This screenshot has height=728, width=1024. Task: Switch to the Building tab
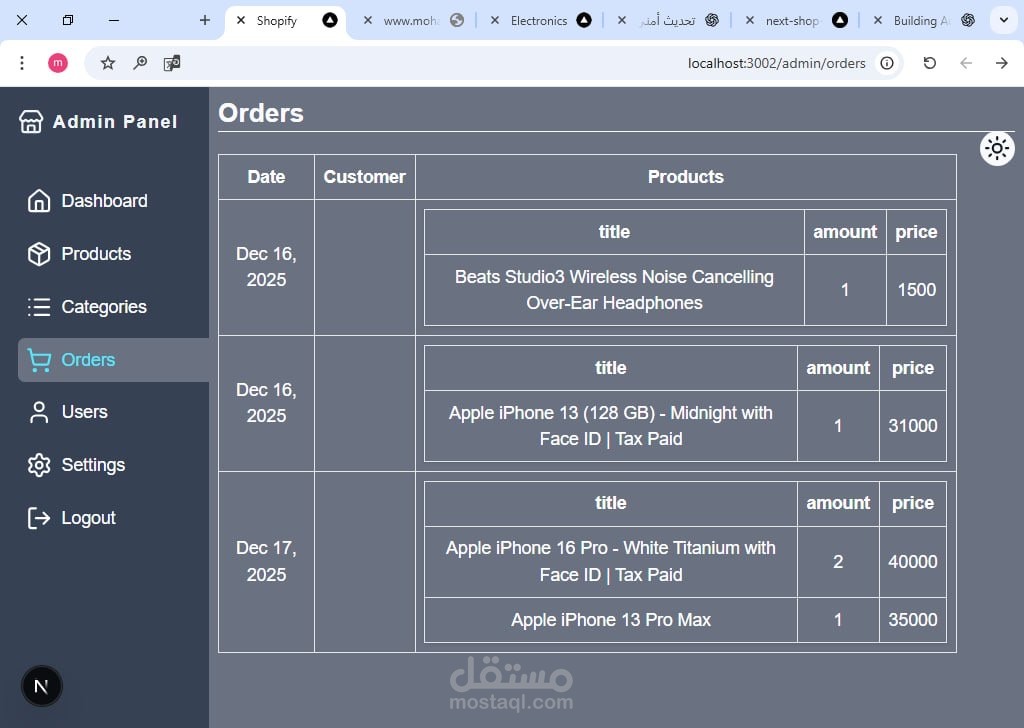923,20
